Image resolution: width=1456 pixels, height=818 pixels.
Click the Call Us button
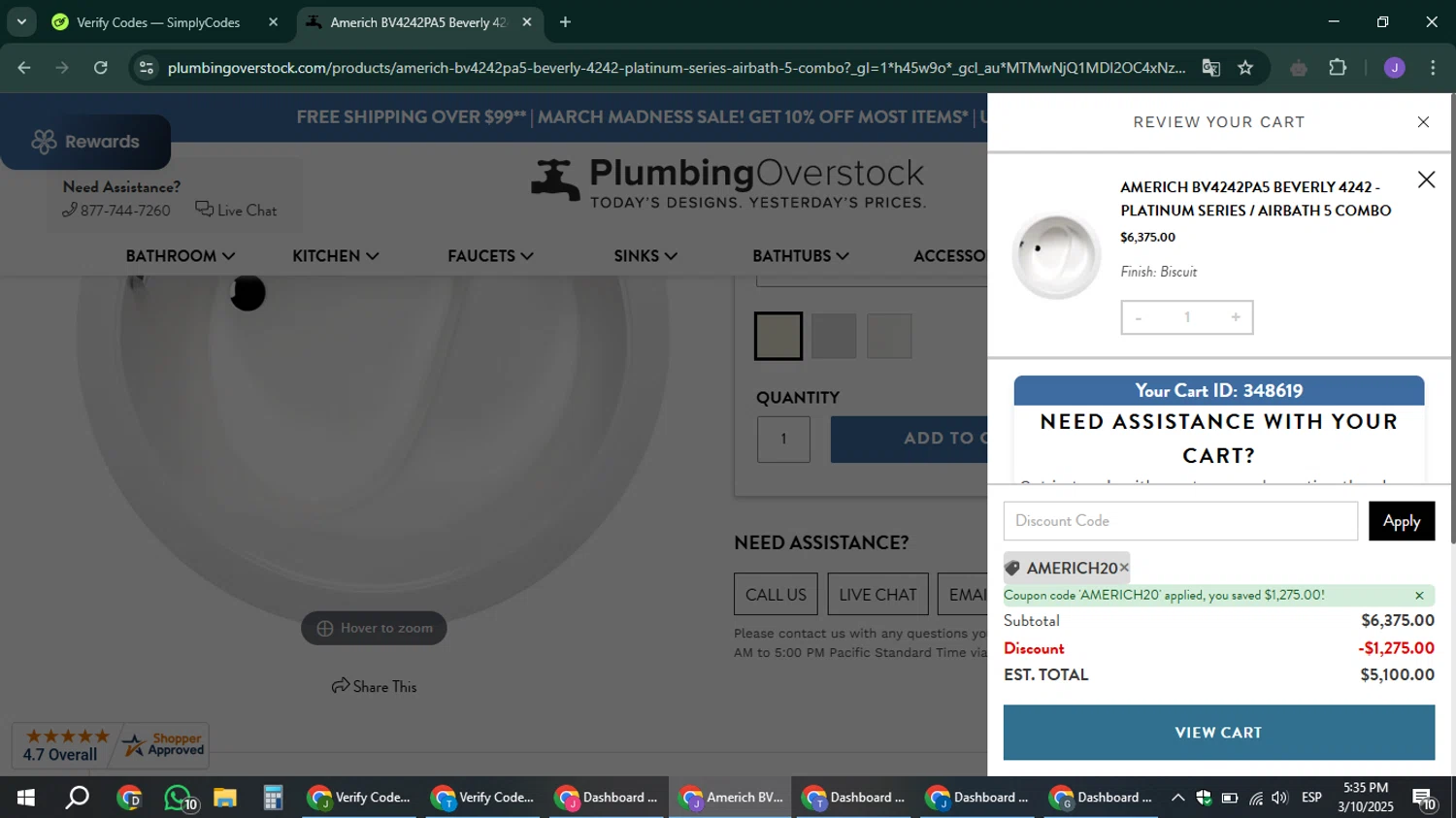[776, 595]
